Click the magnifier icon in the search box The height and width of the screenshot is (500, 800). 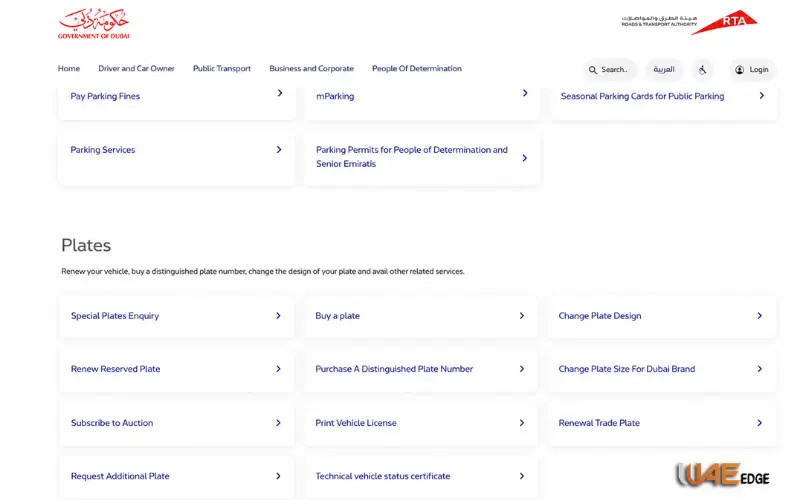point(592,70)
